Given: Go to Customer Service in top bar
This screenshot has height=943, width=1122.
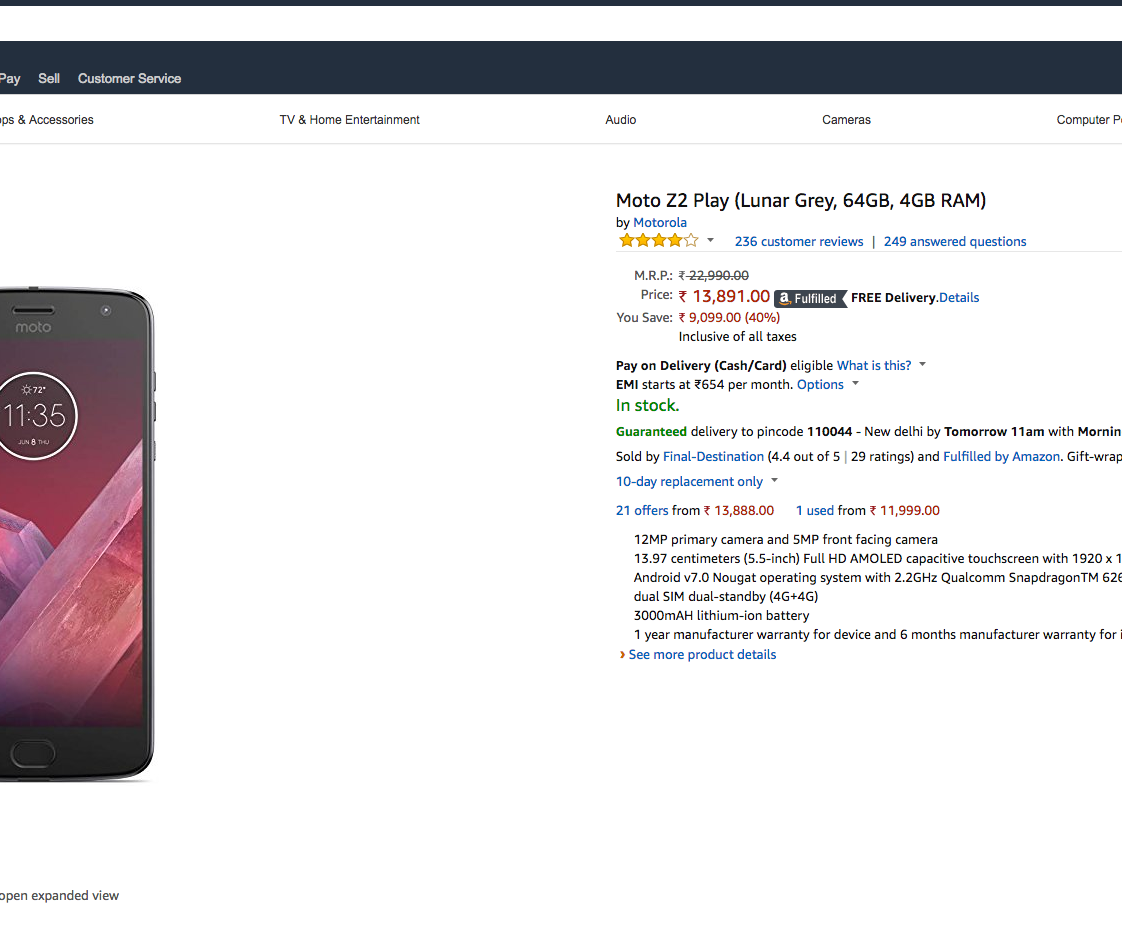Looking at the screenshot, I should (129, 78).
